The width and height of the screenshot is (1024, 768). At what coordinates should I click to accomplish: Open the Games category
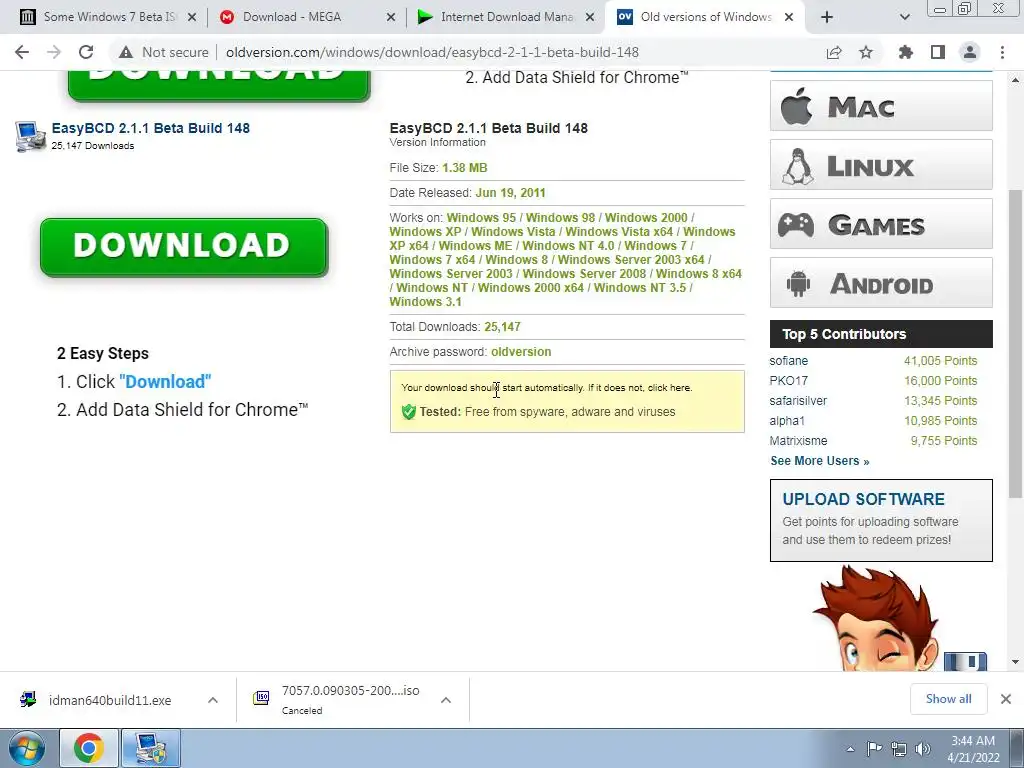[881, 224]
